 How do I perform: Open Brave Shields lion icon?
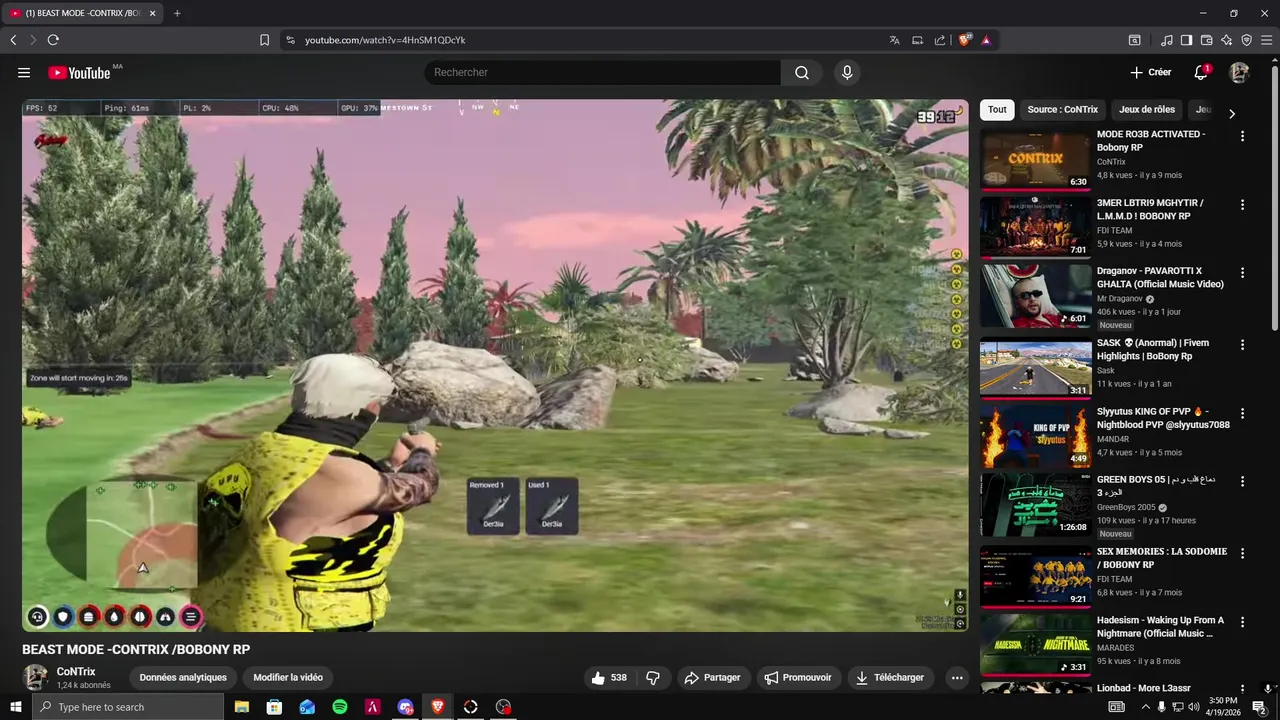[x=964, y=40]
